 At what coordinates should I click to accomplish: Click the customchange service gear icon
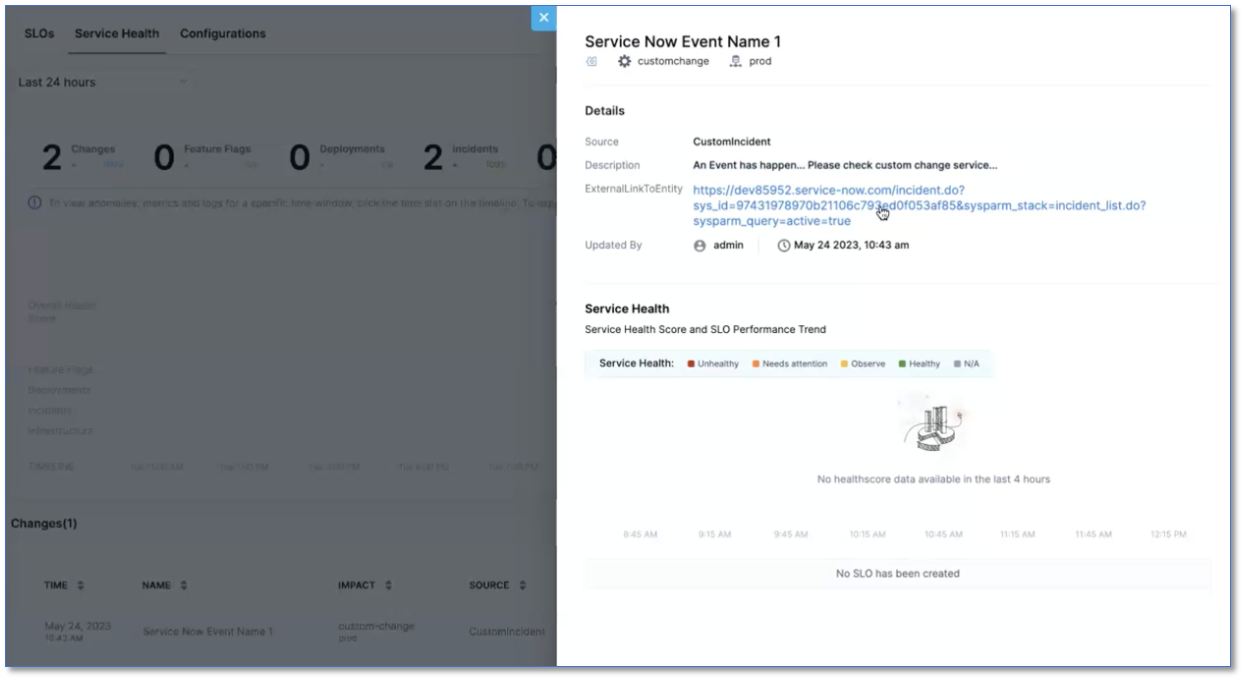click(x=625, y=61)
